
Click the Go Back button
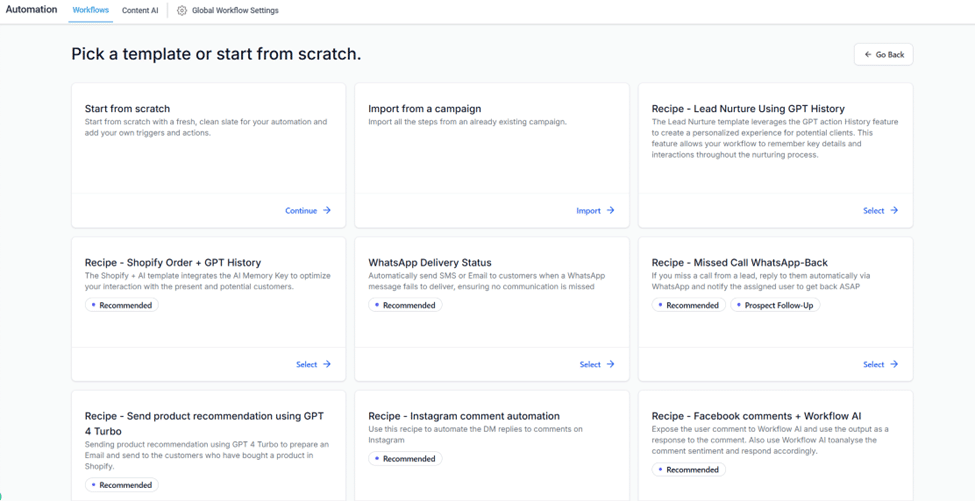(x=884, y=55)
